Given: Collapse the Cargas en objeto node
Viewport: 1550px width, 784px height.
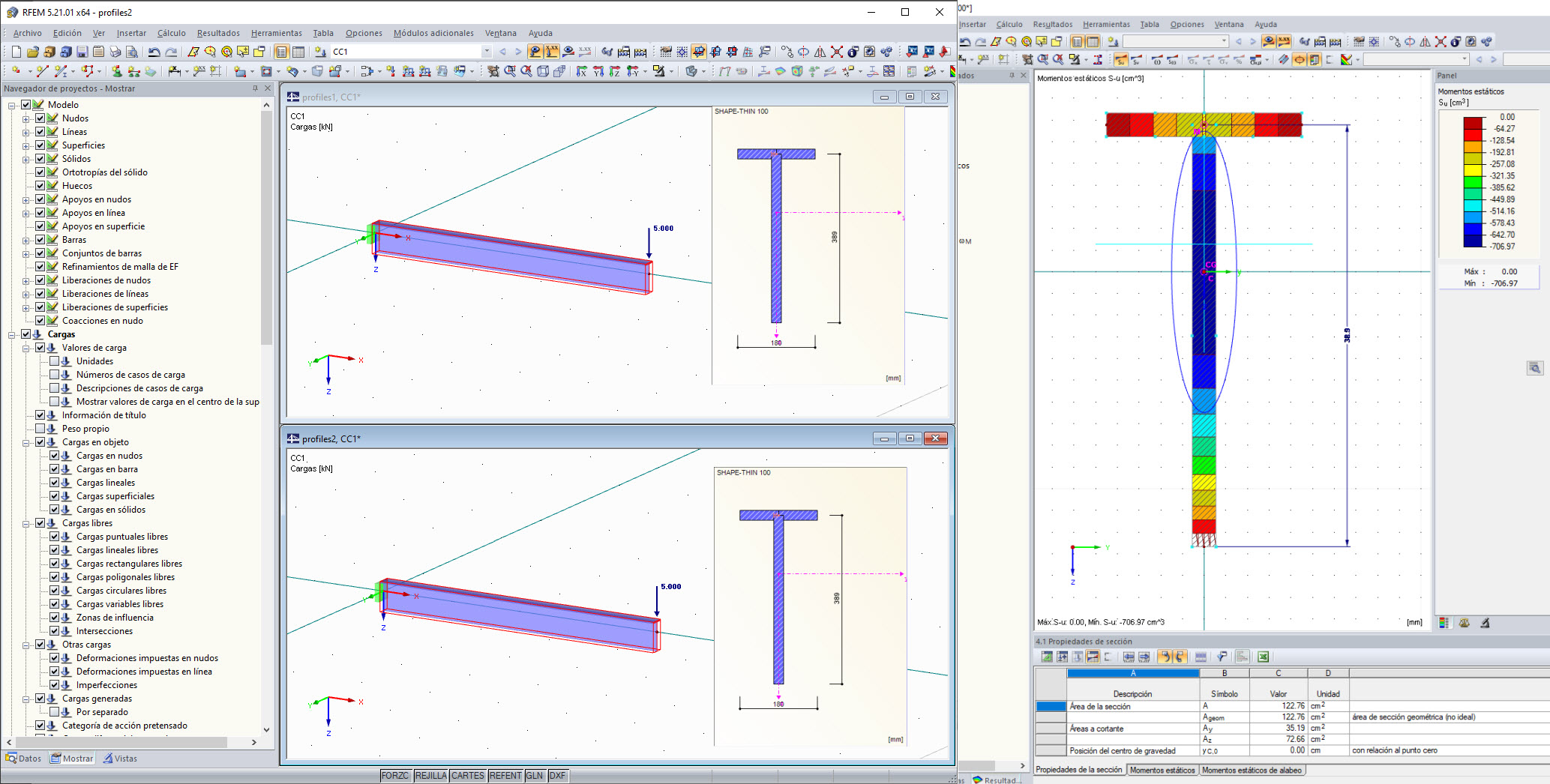Looking at the screenshot, I should pos(26,442).
